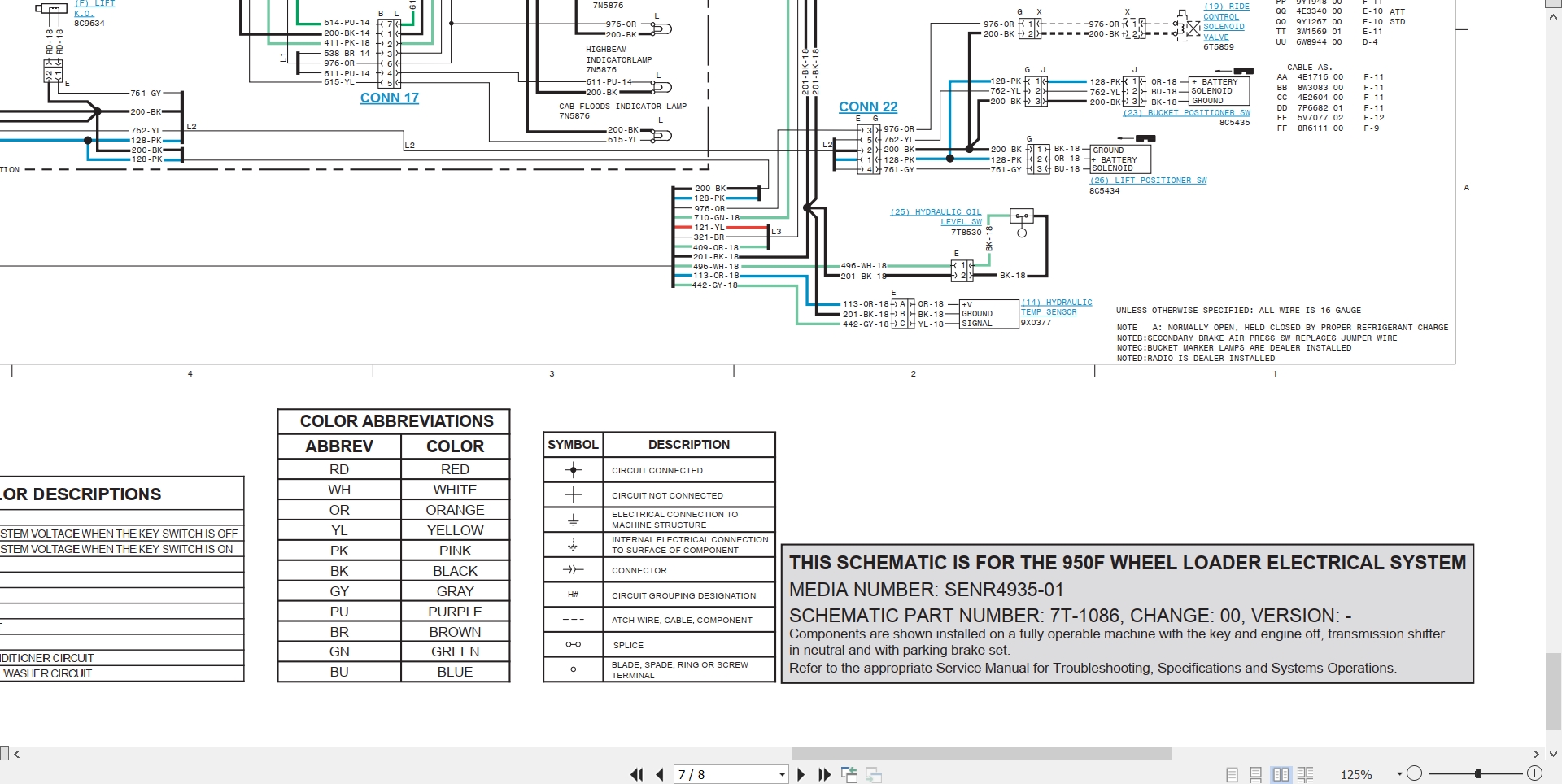Open the CONN 17 link
The height and width of the screenshot is (784, 1562).
tap(390, 98)
